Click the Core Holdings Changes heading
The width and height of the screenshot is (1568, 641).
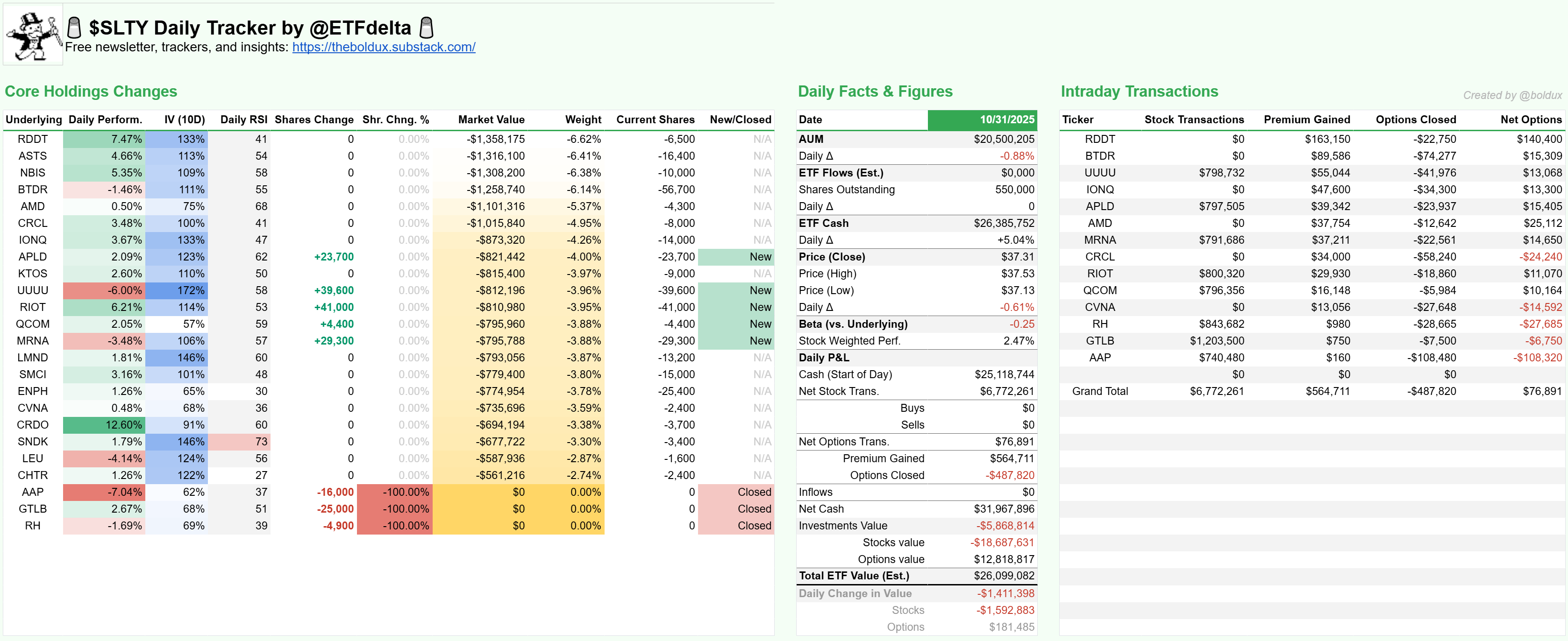click(91, 91)
